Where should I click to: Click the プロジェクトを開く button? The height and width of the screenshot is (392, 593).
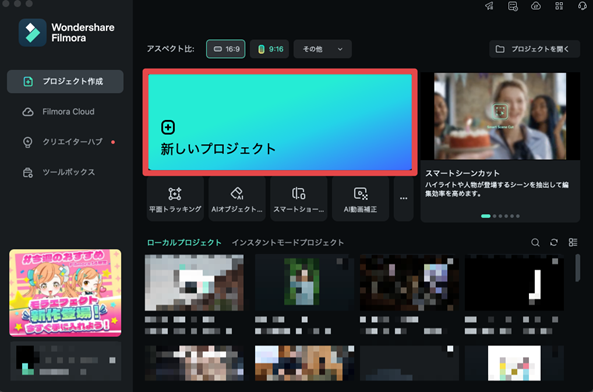coord(534,49)
